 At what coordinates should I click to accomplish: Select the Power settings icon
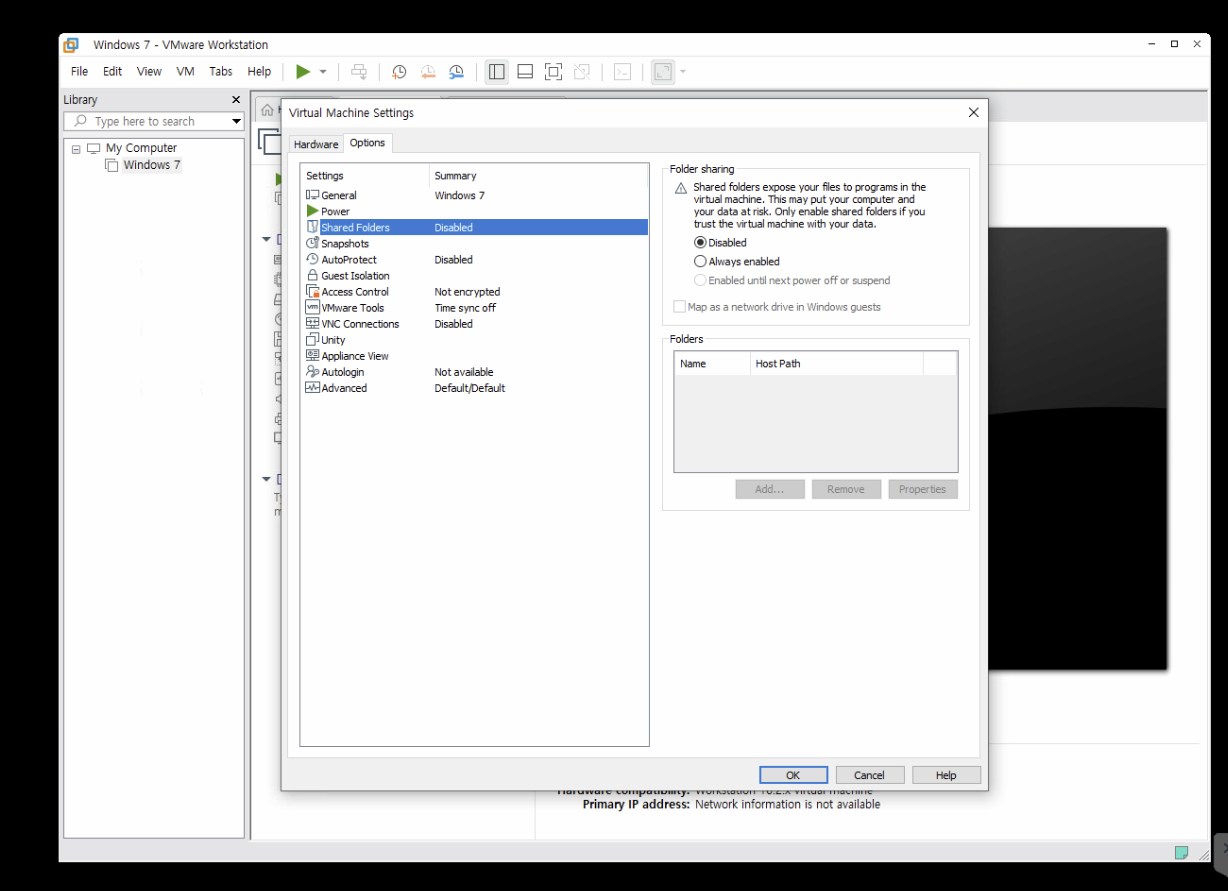[x=312, y=211]
